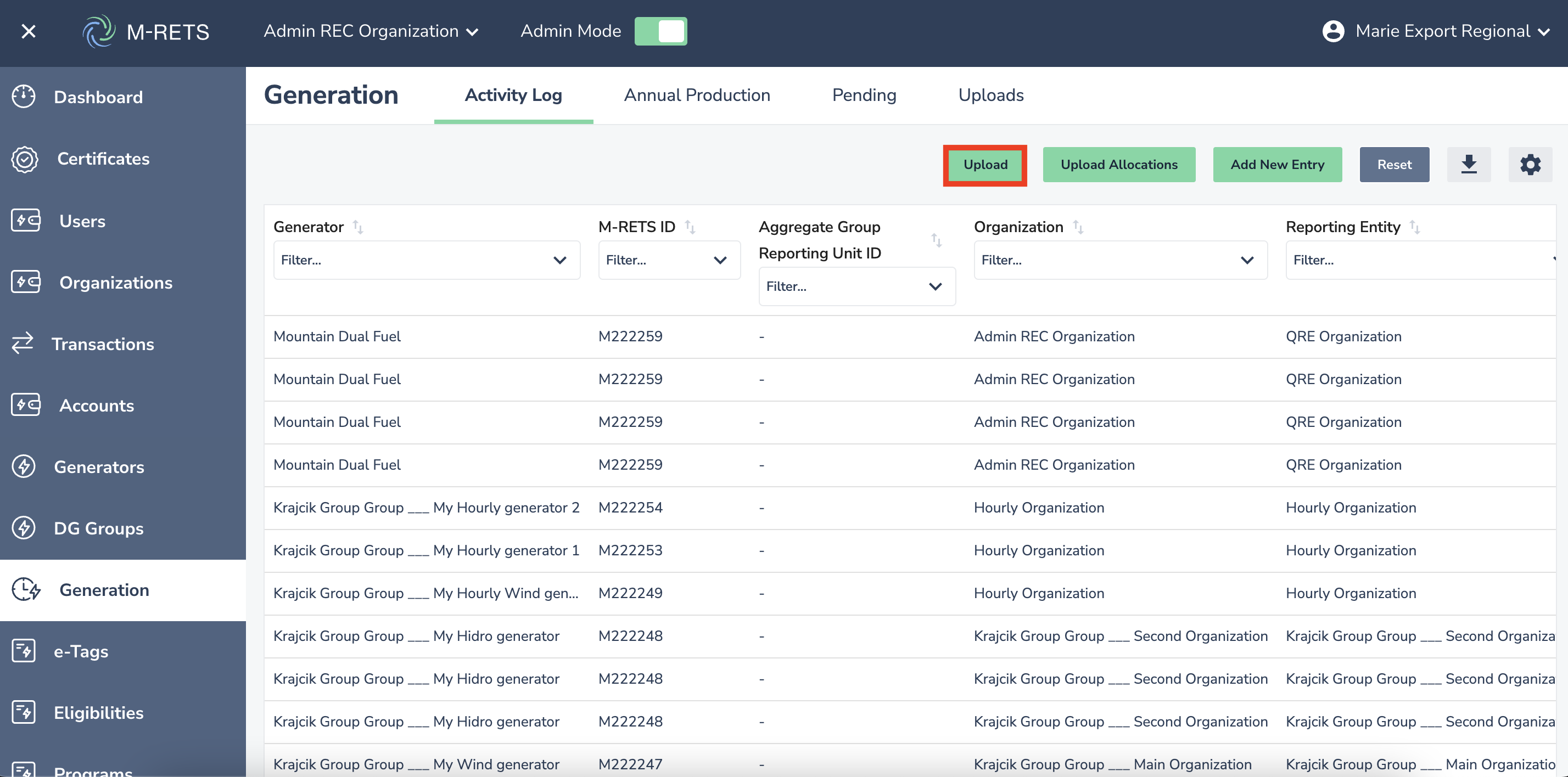Expand the Generator filter dropdown

click(x=426, y=261)
